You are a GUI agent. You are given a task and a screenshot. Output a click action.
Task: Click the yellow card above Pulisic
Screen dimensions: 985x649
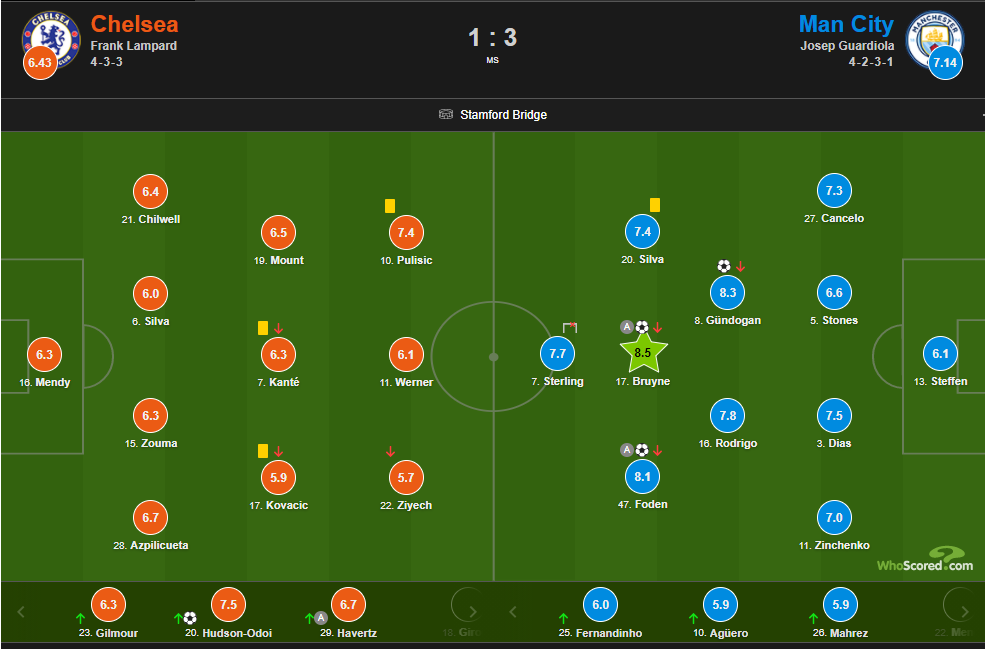click(389, 206)
